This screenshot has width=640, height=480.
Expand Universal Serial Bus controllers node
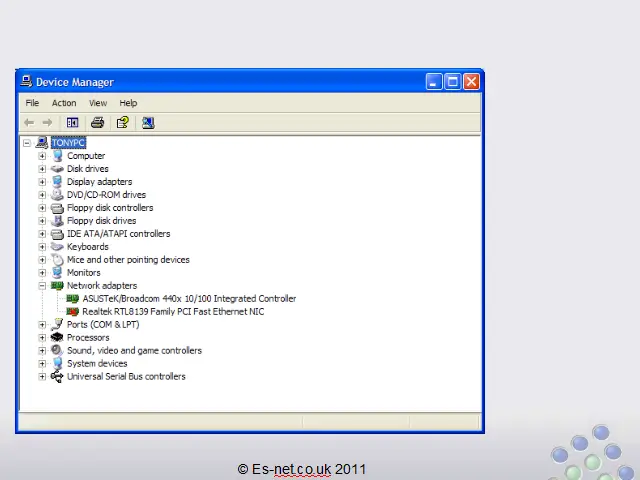42,376
